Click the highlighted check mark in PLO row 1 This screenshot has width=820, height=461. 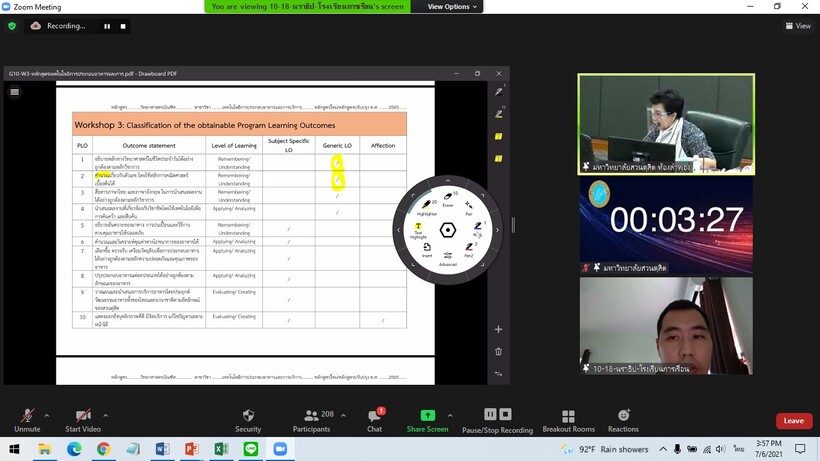pos(337,163)
